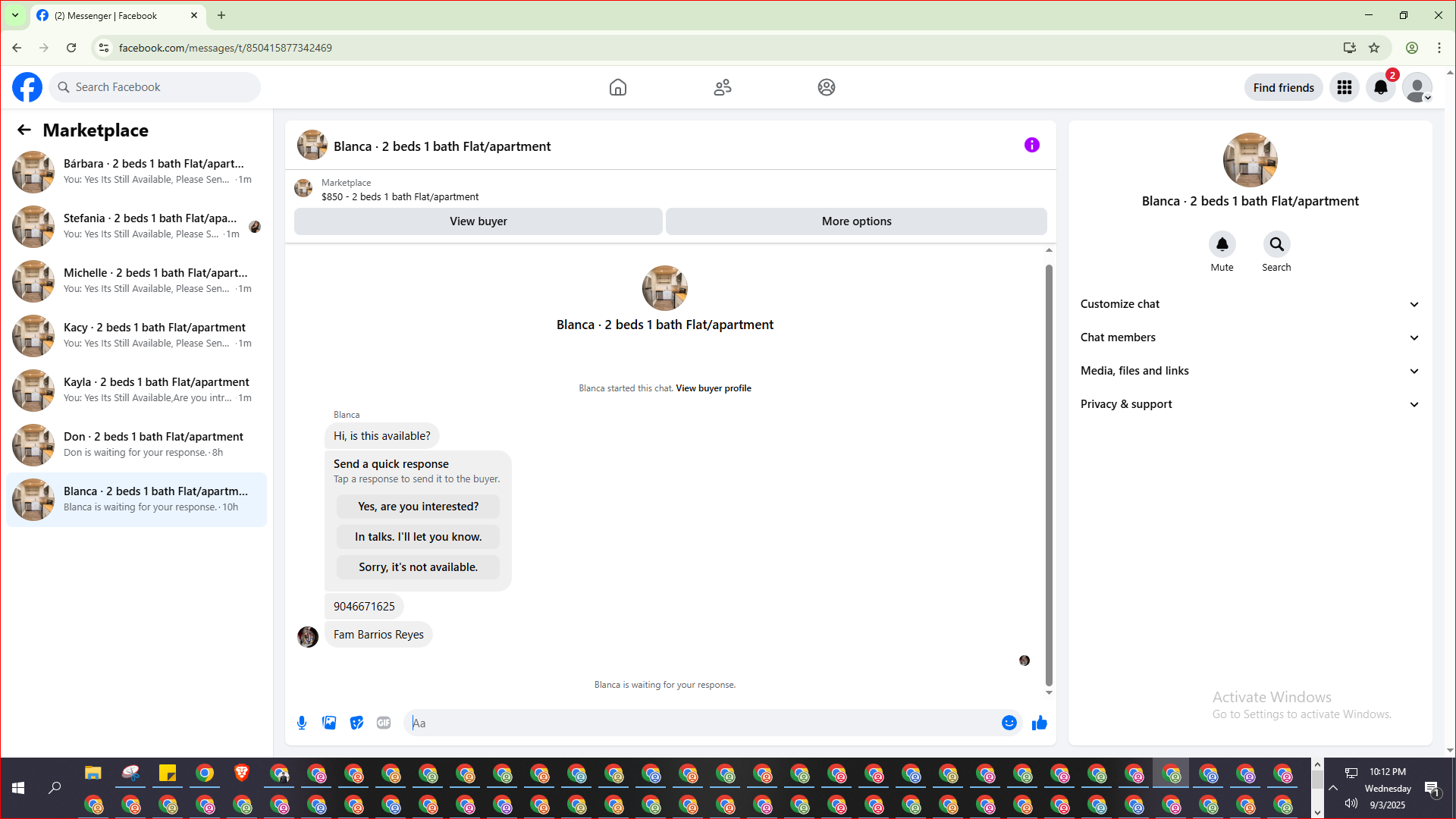Screen dimensions: 1456x819
Task: Bookmark this page with the star icon
Action: click(1374, 48)
